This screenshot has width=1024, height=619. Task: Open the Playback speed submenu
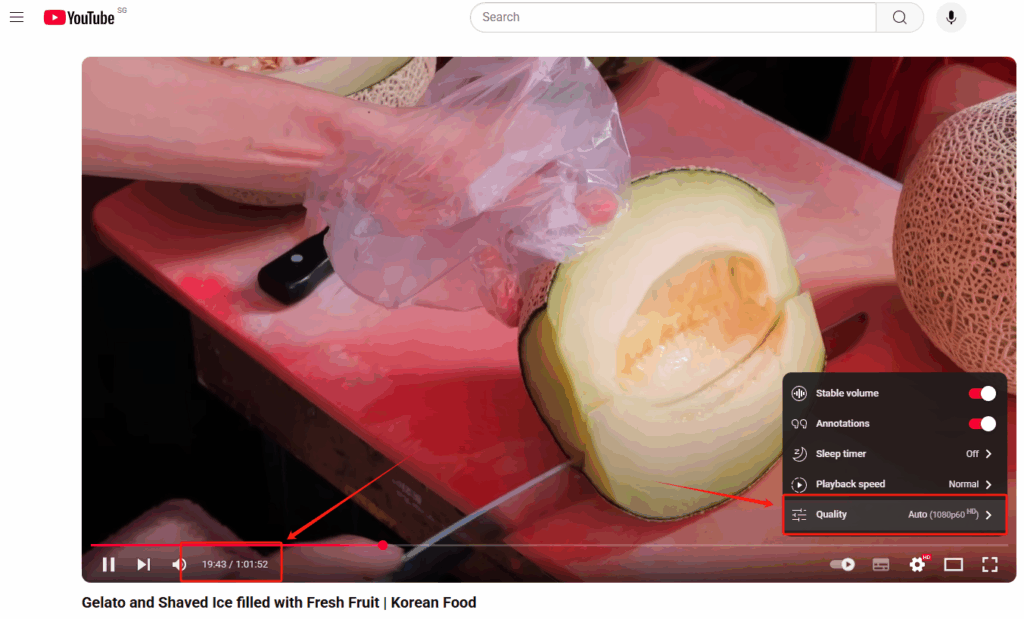pos(894,484)
